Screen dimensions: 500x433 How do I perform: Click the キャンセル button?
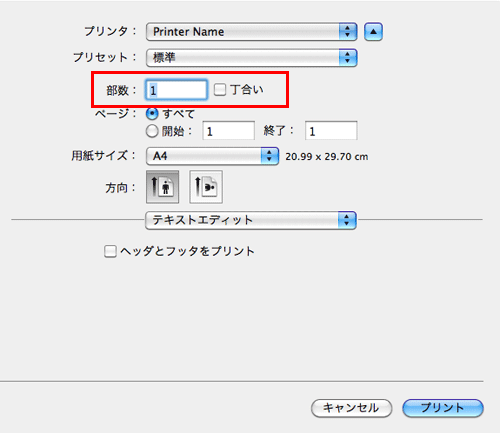pyautogui.click(x=351, y=408)
